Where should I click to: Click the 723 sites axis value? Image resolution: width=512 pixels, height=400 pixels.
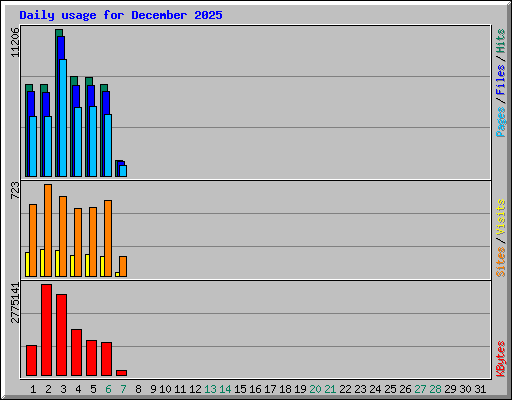(15, 190)
